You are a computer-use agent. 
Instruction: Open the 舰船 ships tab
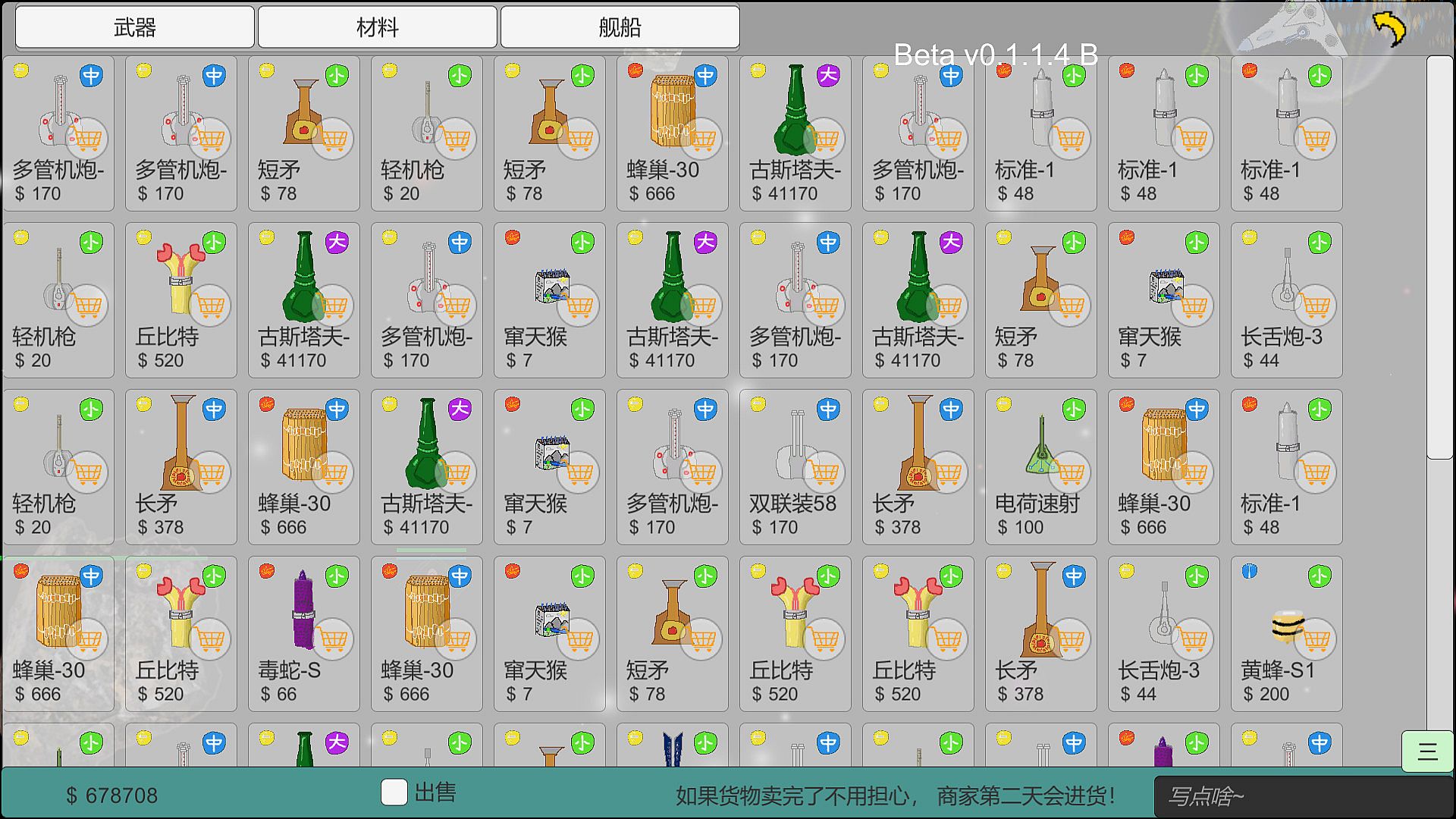(620, 27)
